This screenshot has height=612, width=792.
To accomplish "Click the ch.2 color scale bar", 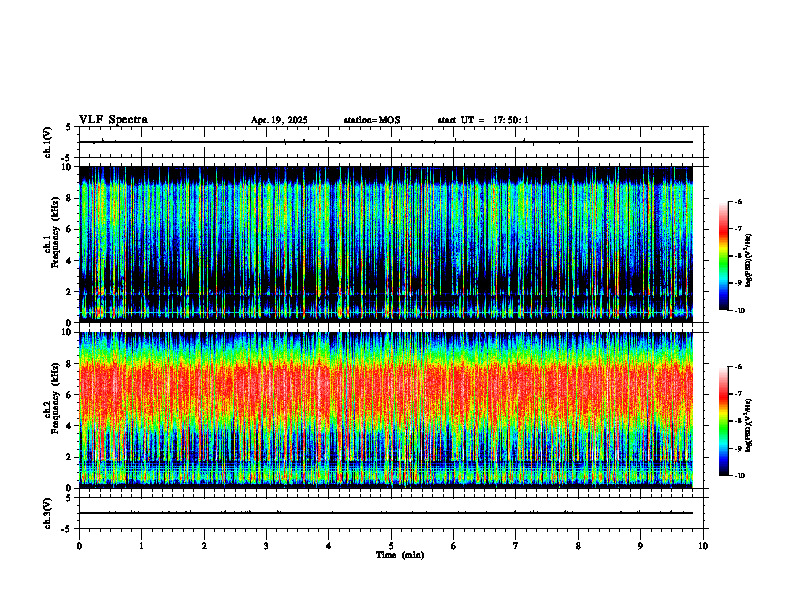I will click(723, 421).
